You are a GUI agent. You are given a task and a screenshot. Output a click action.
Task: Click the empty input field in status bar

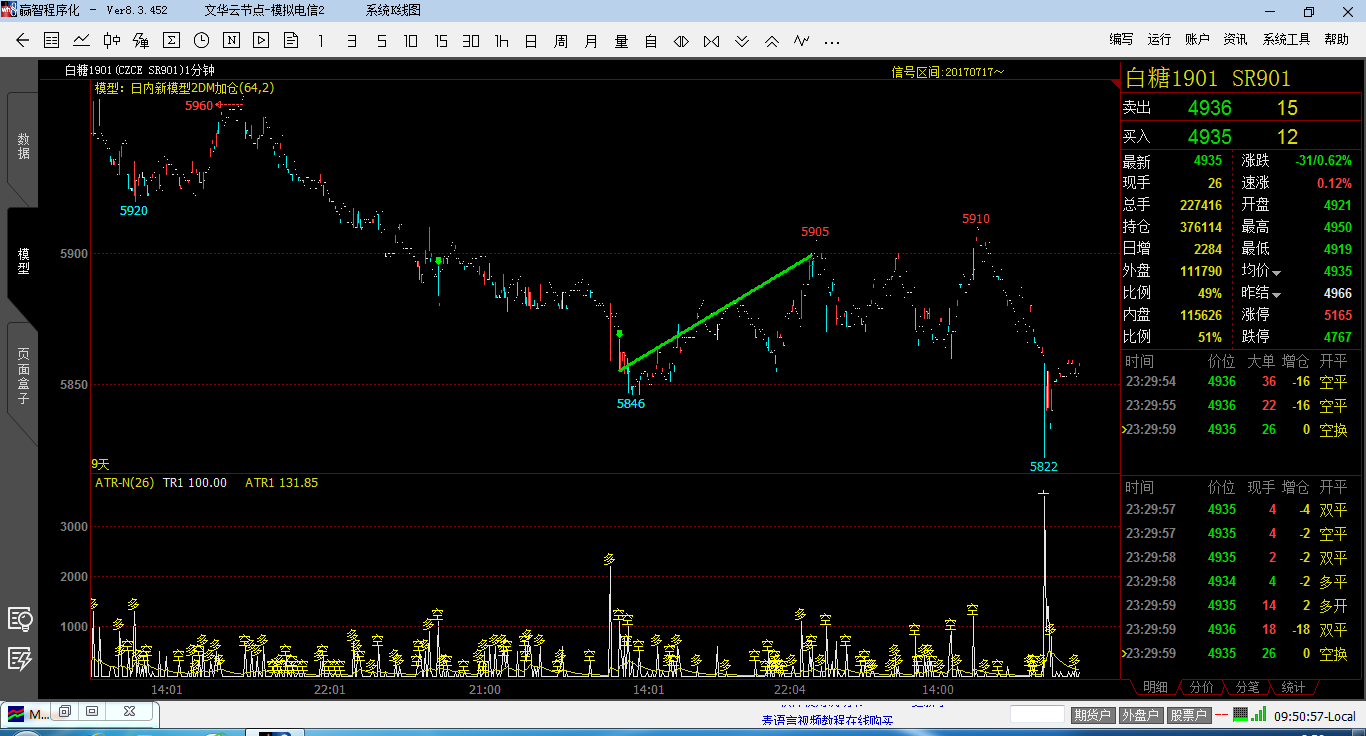point(1037,714)
